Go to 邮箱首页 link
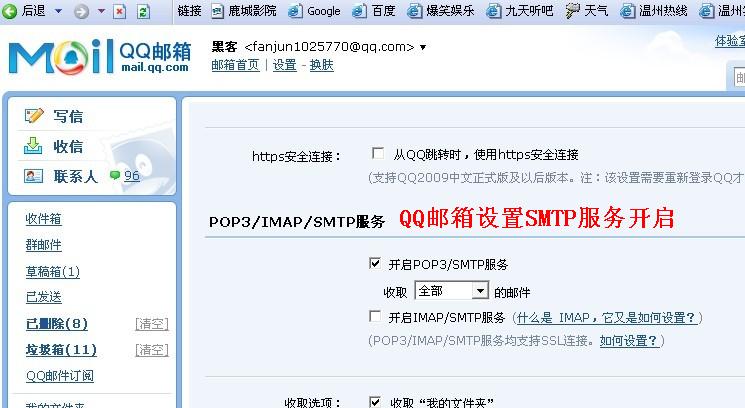The image size is (745, 408). [x=236, y=65]
